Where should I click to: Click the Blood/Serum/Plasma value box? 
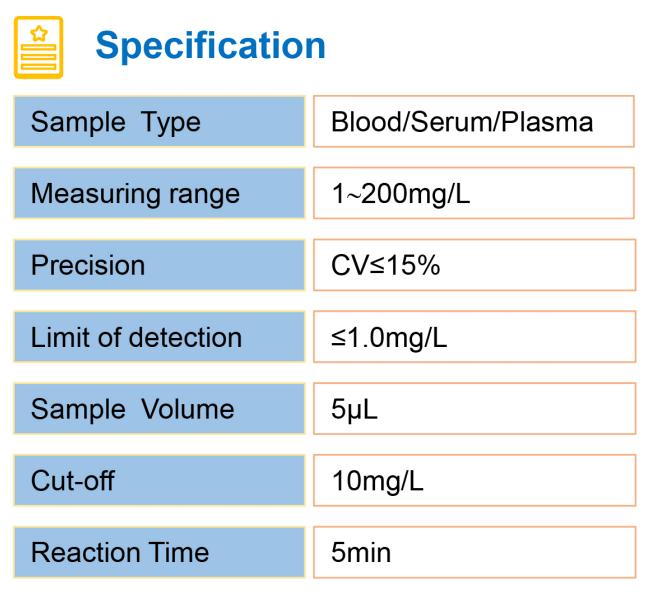pyautogui.click(x=474, y=121)
